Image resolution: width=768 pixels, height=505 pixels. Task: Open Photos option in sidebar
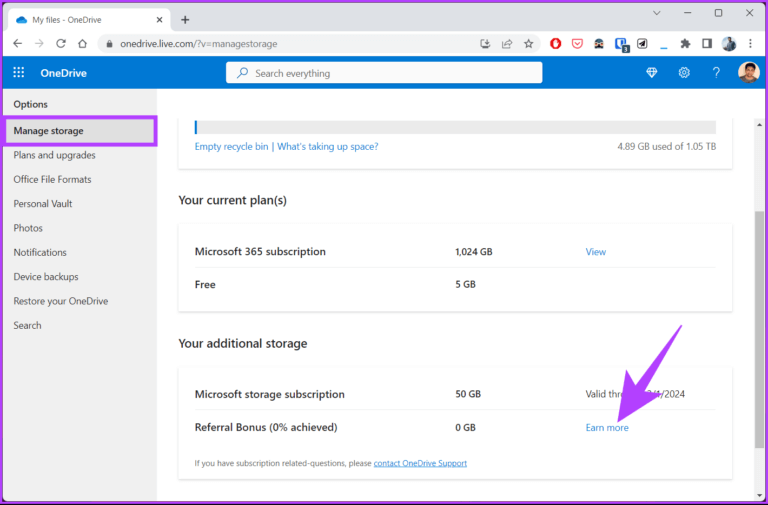[28, 228]
